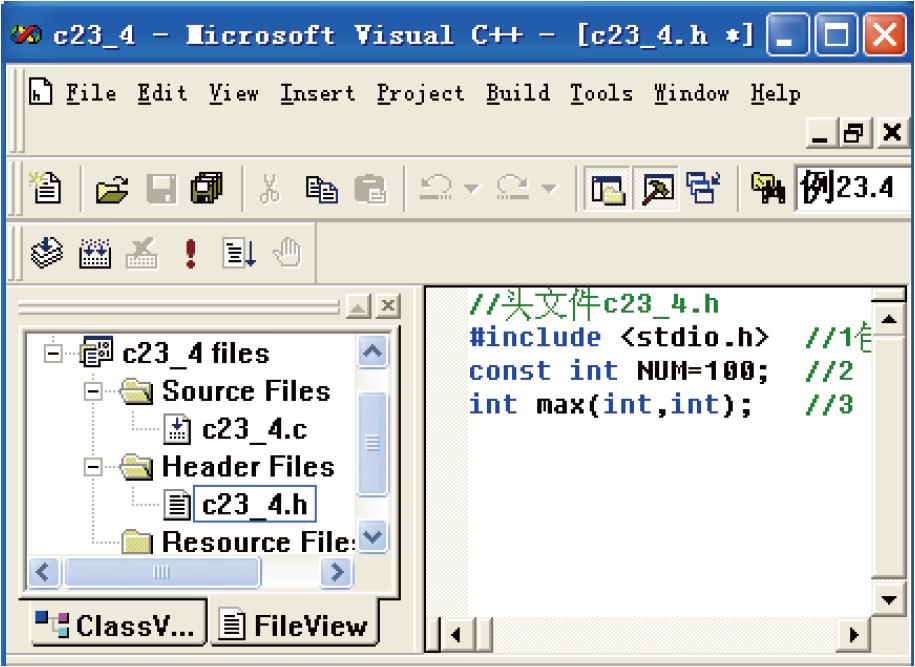Select the Header Files folder
This screenshot has height=667, width=915.
[x=248, y=467]
